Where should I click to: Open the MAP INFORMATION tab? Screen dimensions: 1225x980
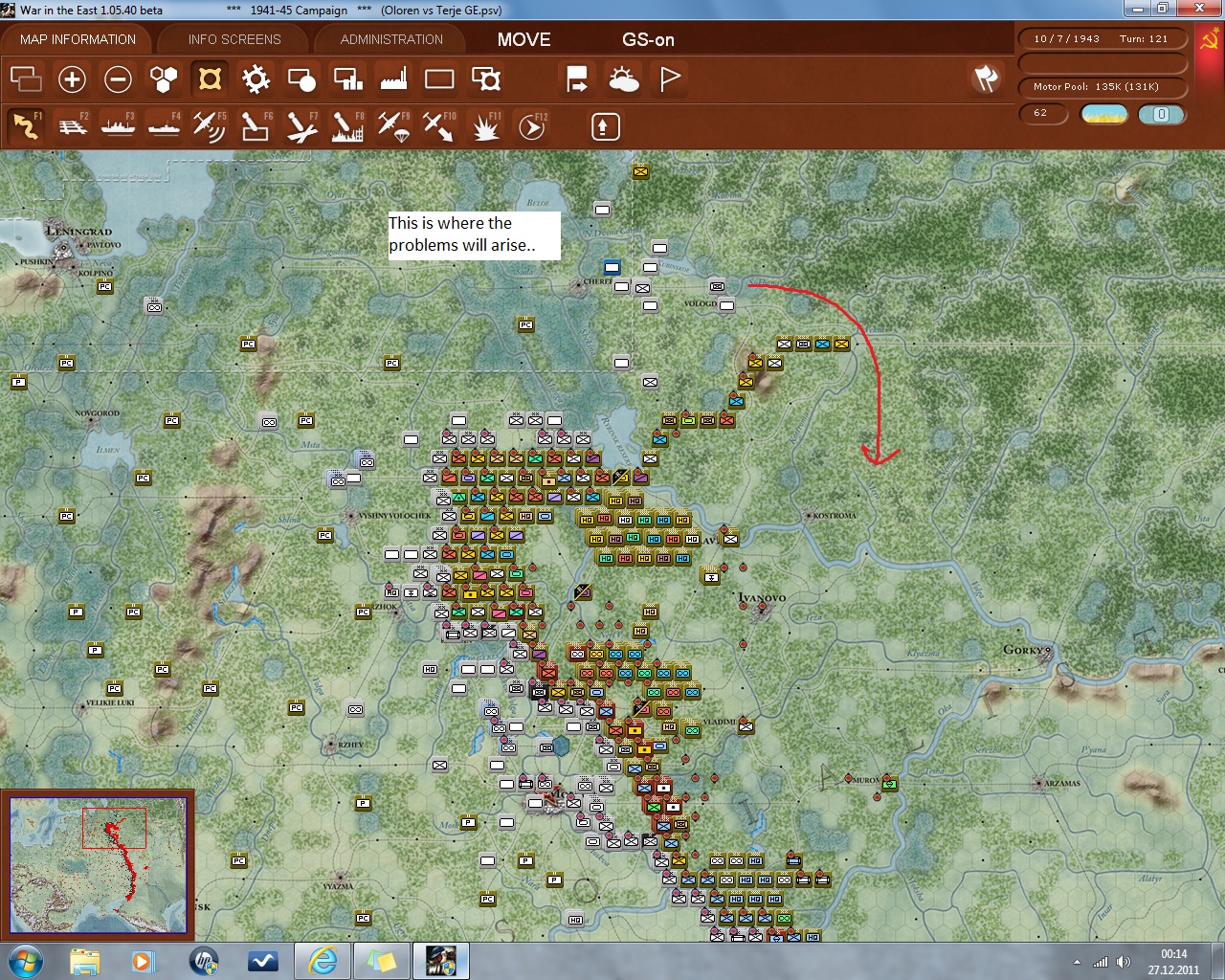pyautogui.click(x=78, y=39)
